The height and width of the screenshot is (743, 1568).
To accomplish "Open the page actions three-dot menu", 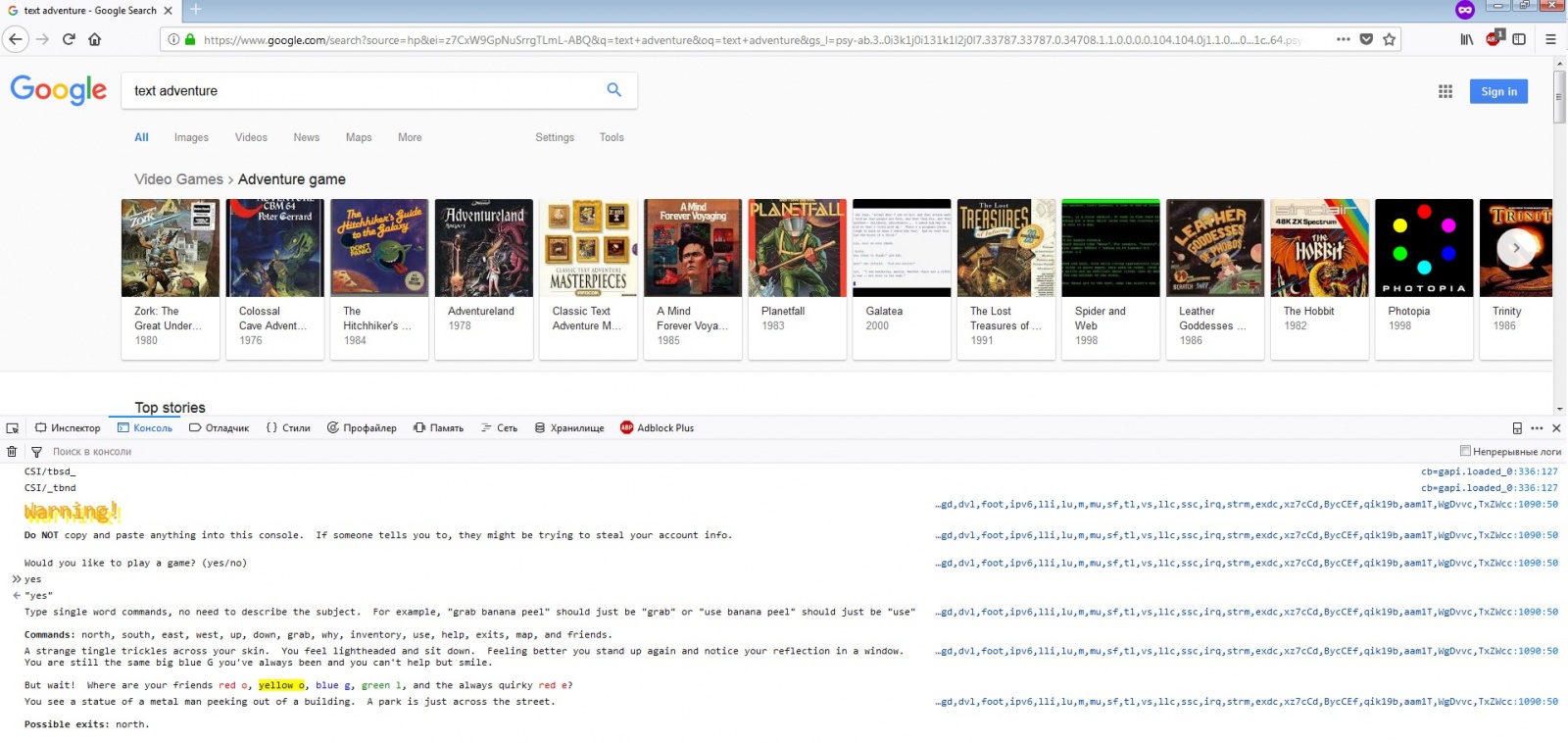I will (1344, 39).
